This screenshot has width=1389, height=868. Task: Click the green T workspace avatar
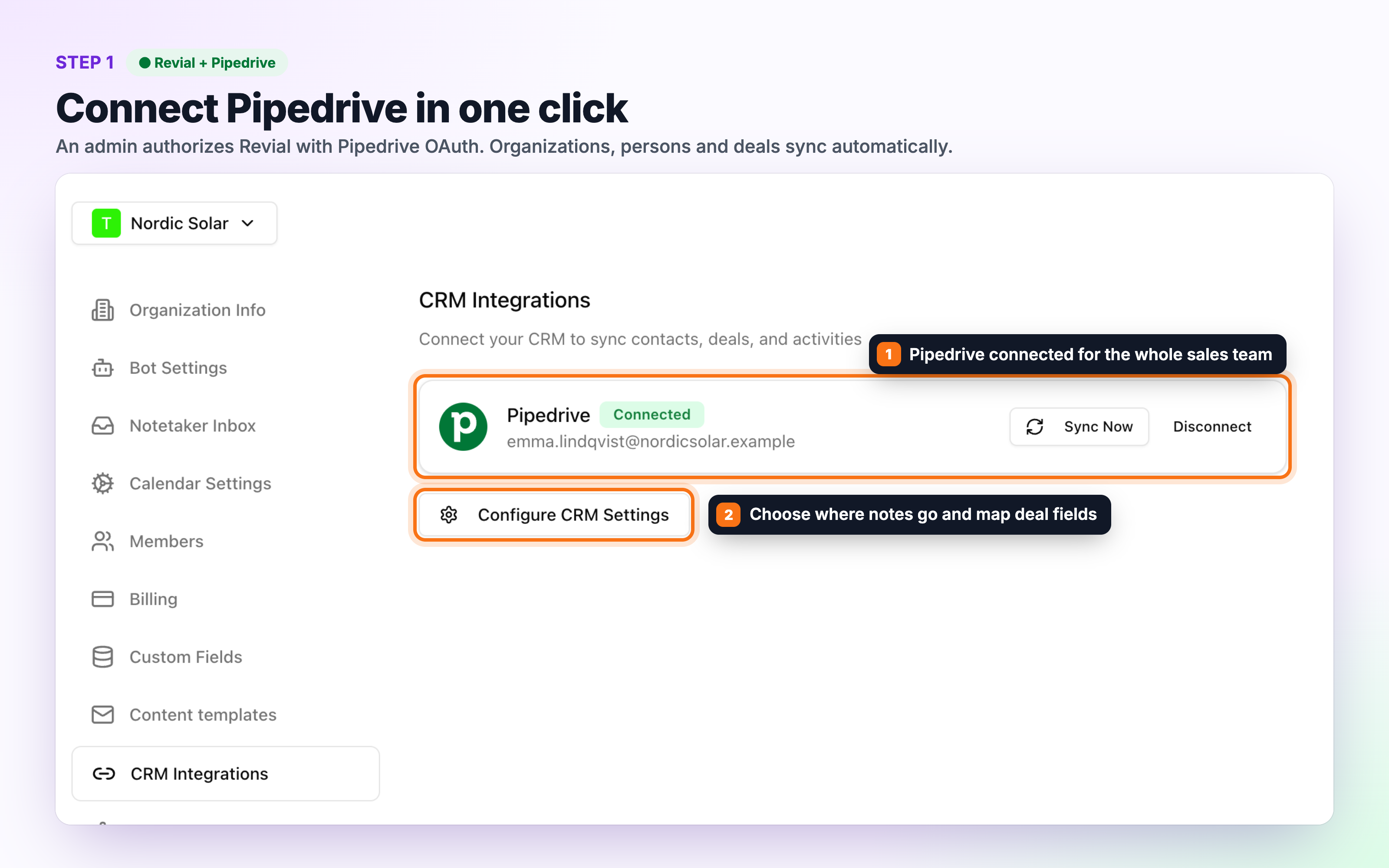pos(106,224)
